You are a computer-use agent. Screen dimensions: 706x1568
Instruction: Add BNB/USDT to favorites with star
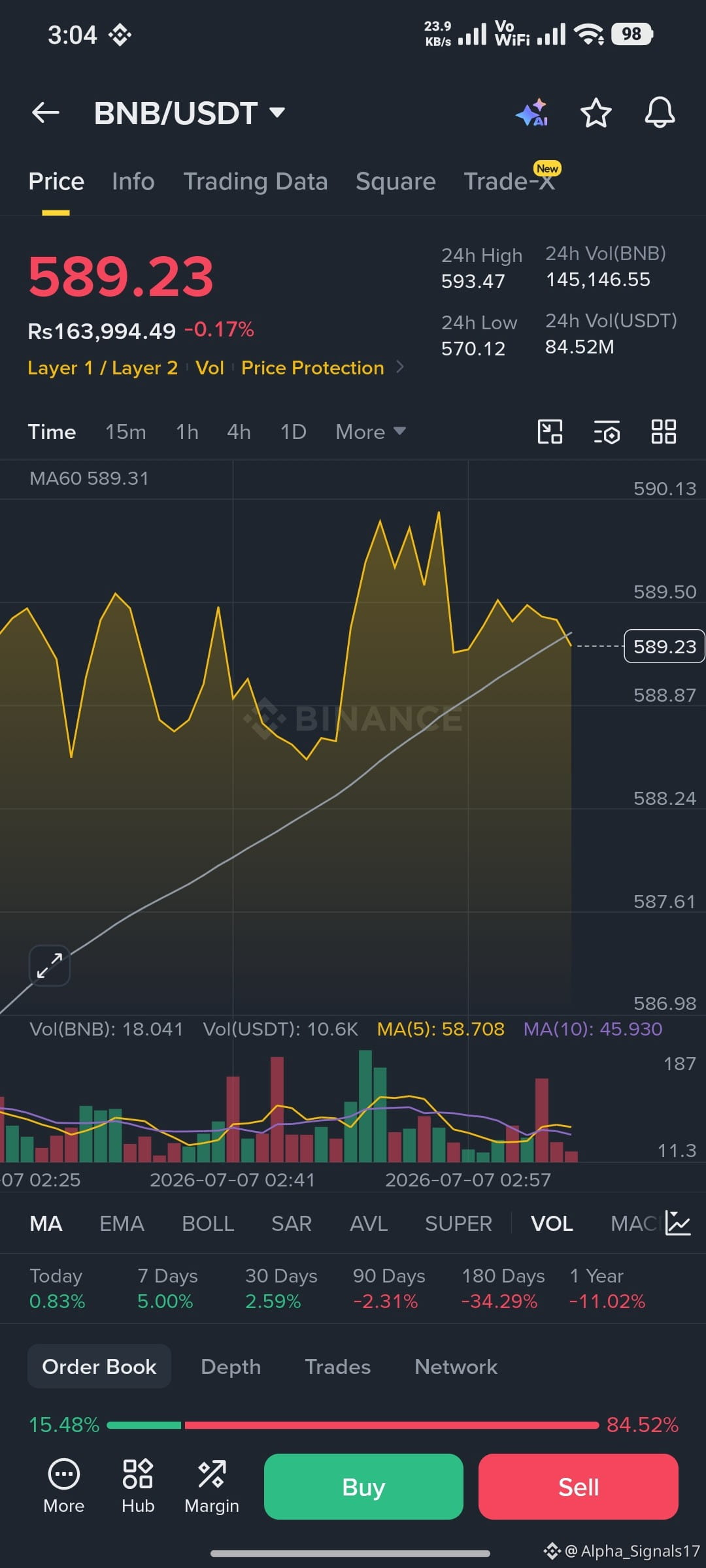(x=596, y=112)
